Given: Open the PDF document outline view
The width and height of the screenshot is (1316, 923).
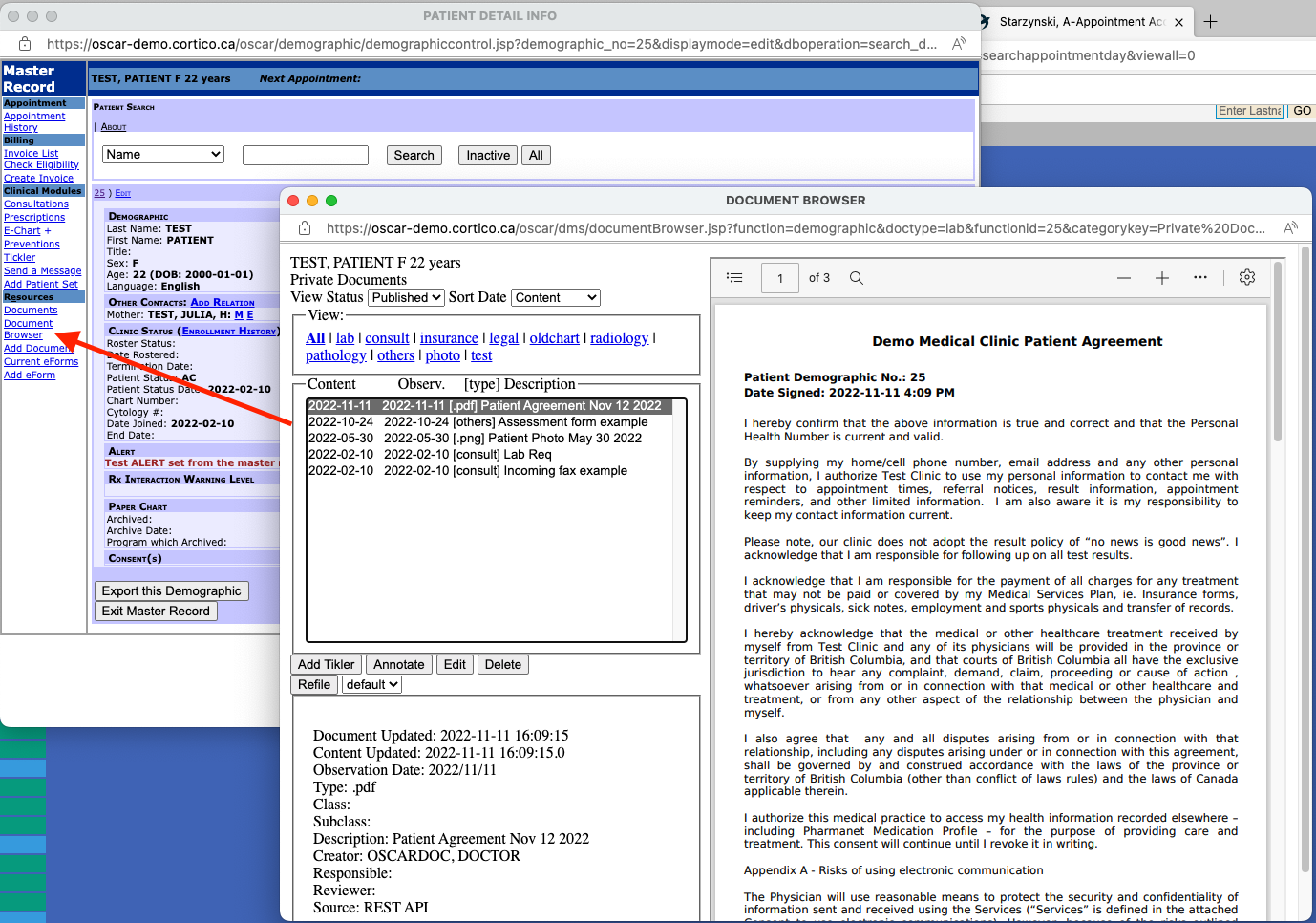Looking at the screenshot, I should [x=733, y=277].
